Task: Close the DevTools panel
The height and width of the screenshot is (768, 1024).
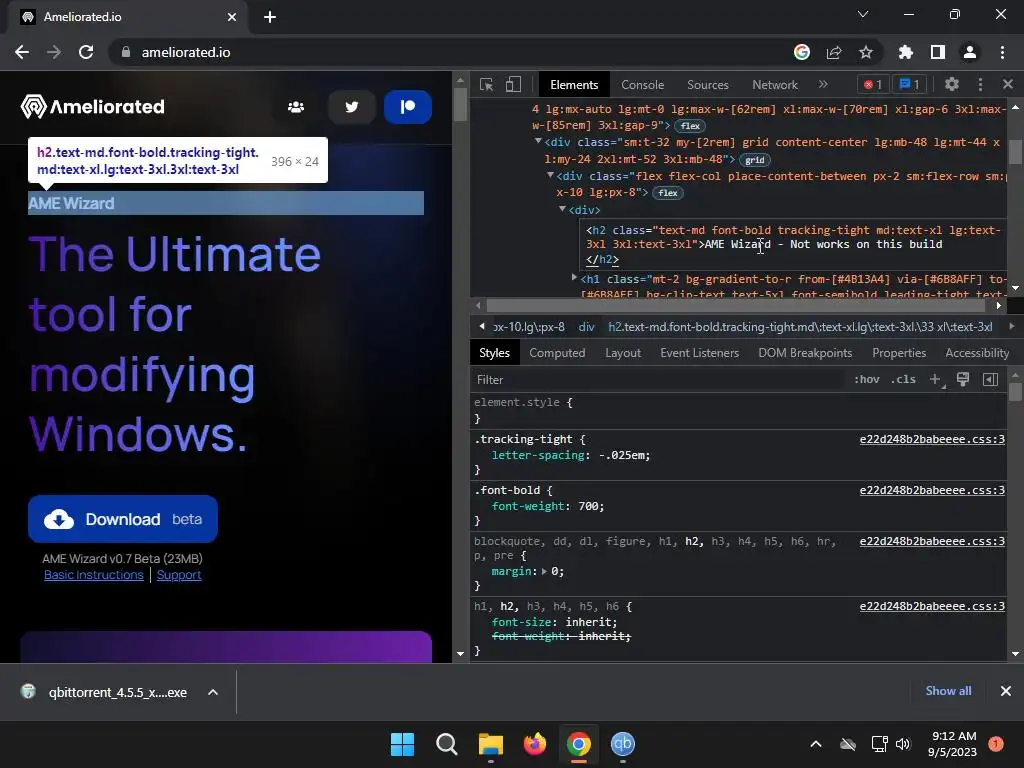Action: pos(1008,84)
